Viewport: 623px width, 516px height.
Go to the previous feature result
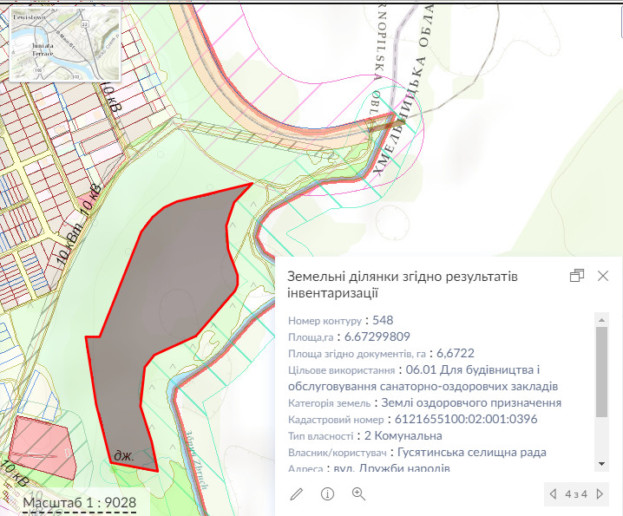coord(553,493)
